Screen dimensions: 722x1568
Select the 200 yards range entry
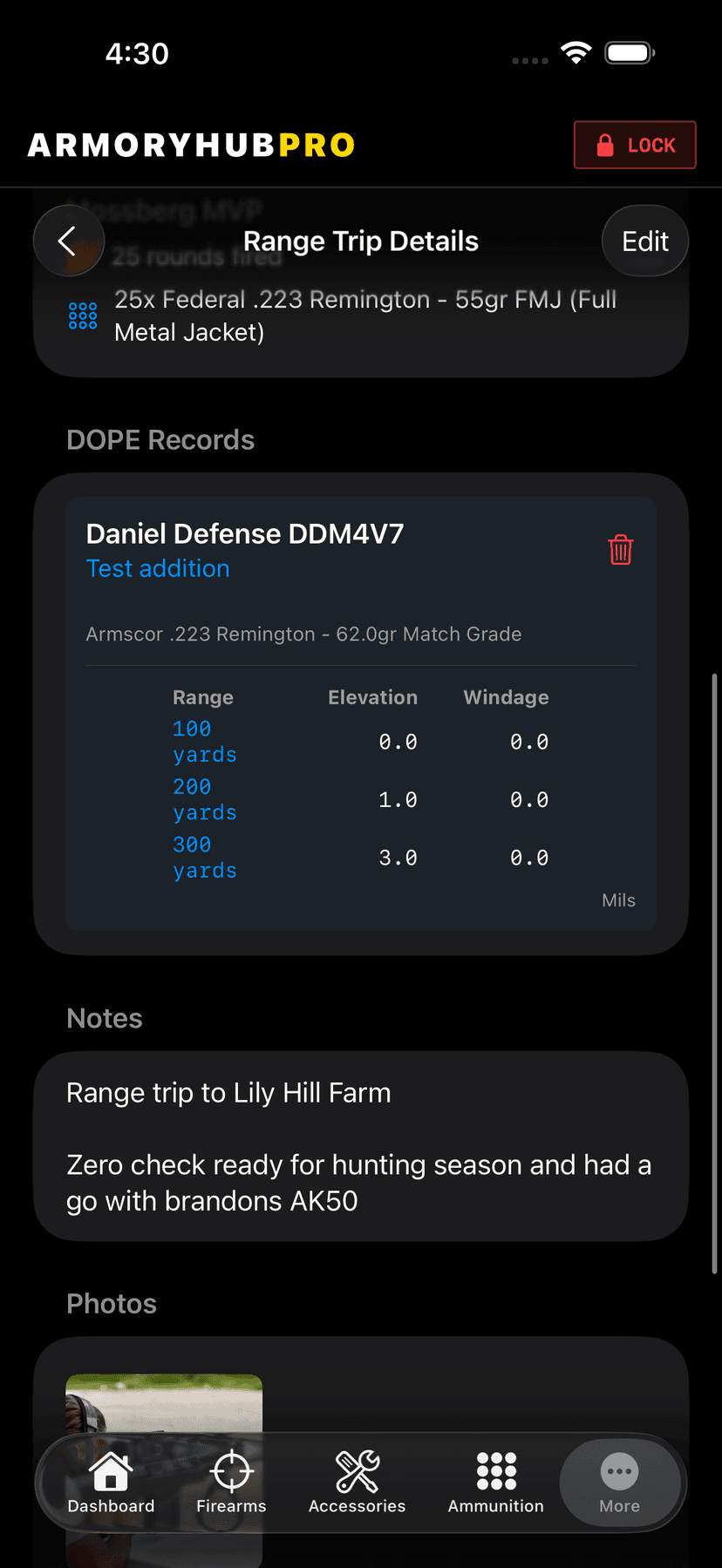point(204,800)
